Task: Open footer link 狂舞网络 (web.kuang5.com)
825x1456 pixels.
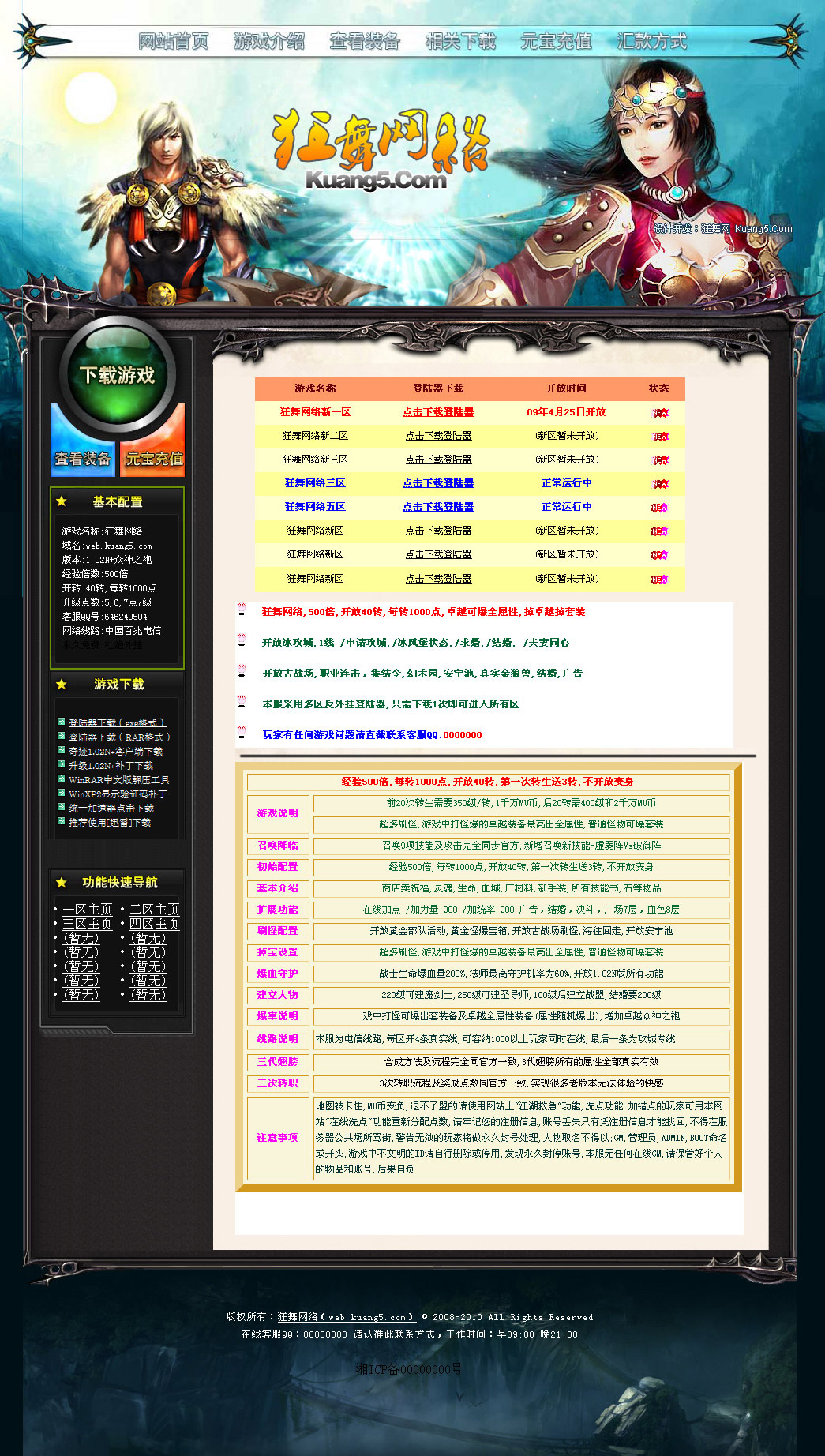Action: 346,1317
